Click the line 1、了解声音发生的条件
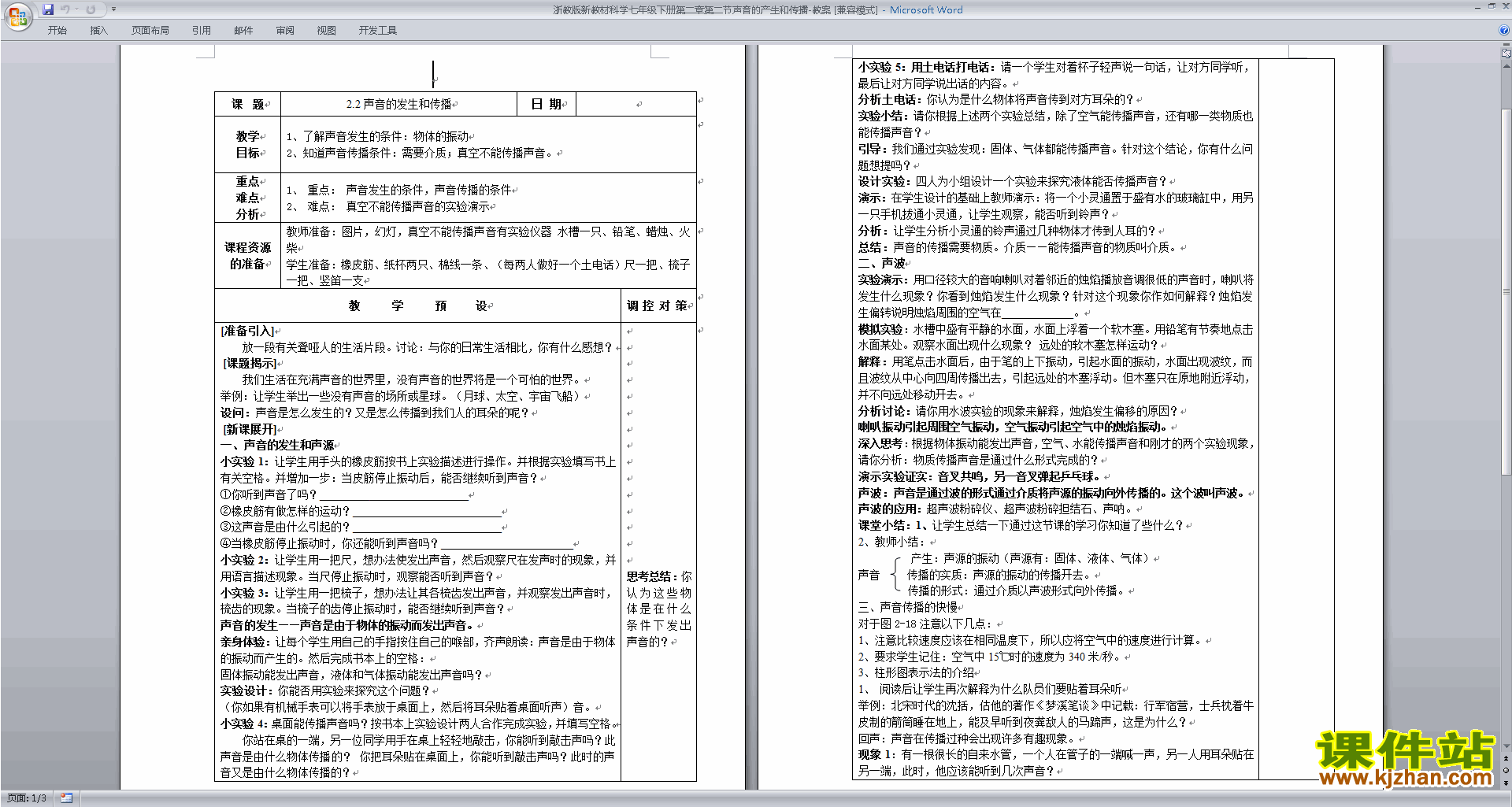 coord(378,136)
